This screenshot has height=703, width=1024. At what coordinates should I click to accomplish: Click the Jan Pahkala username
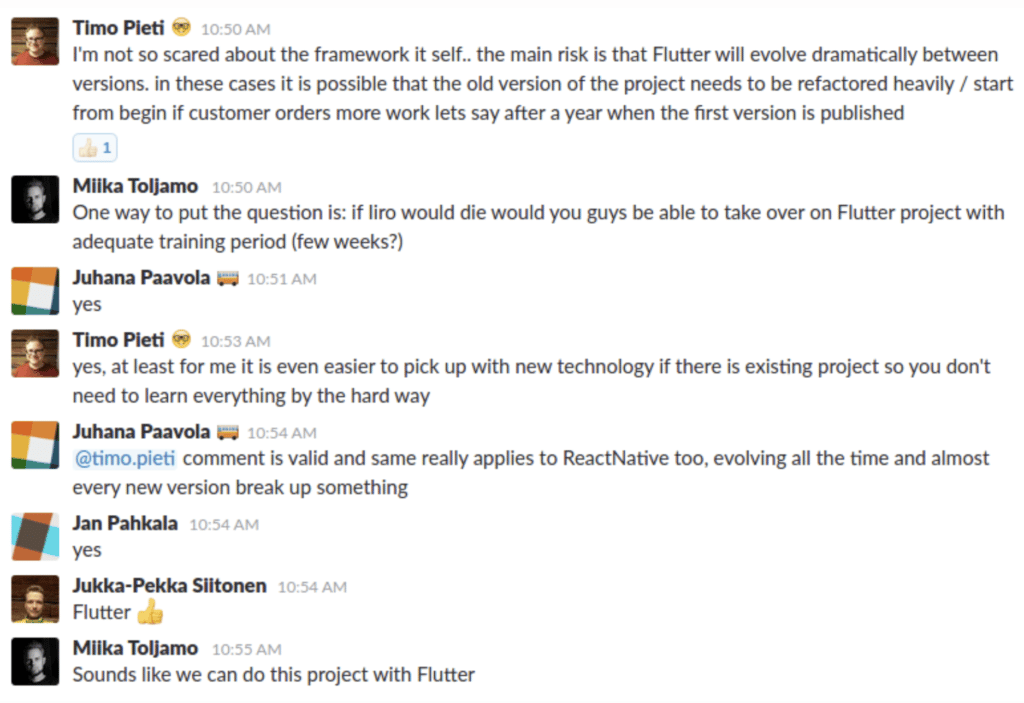[x=125, y=523]
